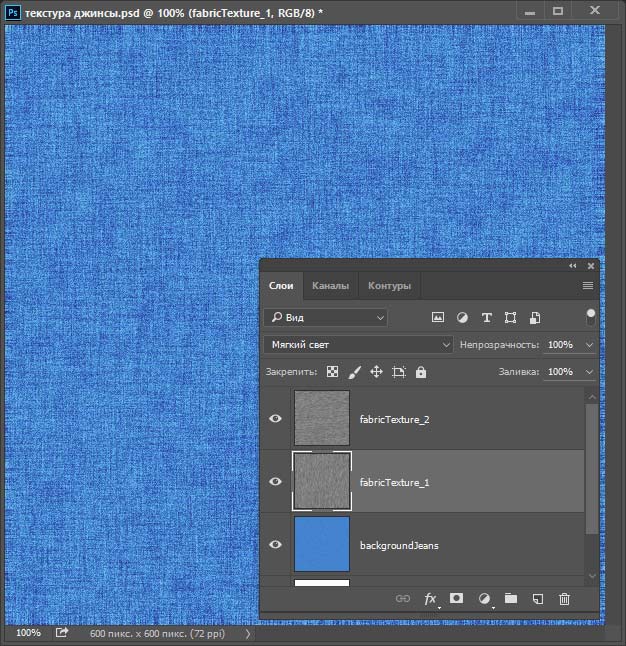Hide the backgroundJeans layer
Viewport: 626px width, 646px height.
[x=275, y=544]
